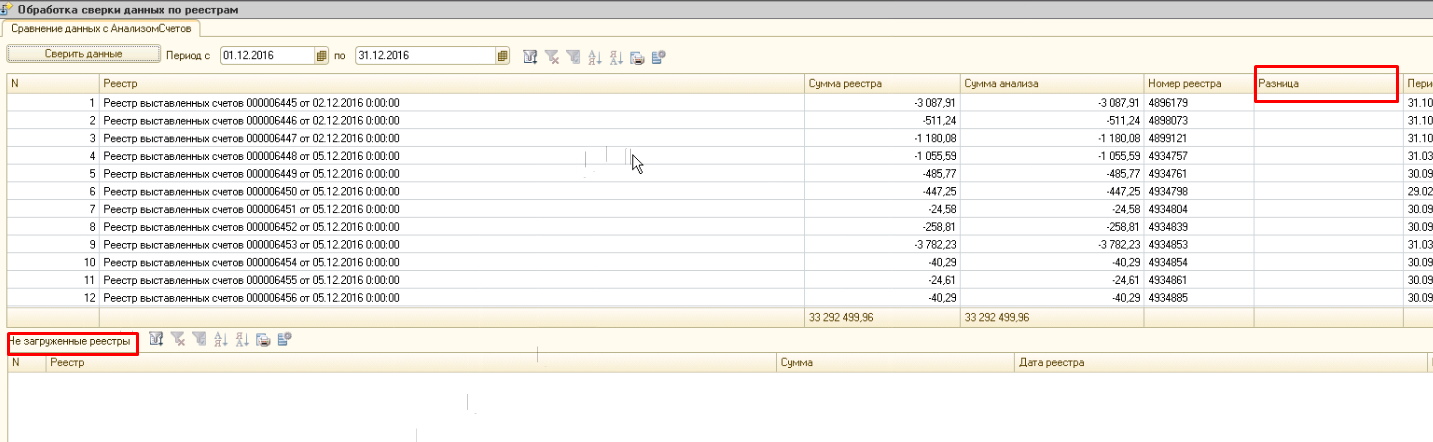Click the 'Сумма реестра' column header
Image resolution: width=1433 pixels, height=442 pixels.
[880, 84]
